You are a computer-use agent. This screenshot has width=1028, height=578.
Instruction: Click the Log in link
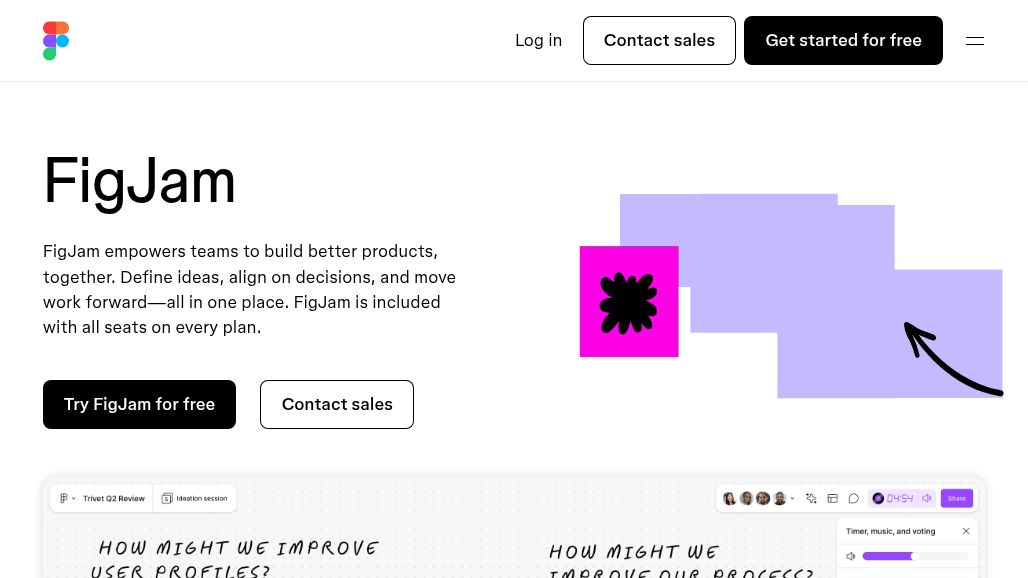538,41
